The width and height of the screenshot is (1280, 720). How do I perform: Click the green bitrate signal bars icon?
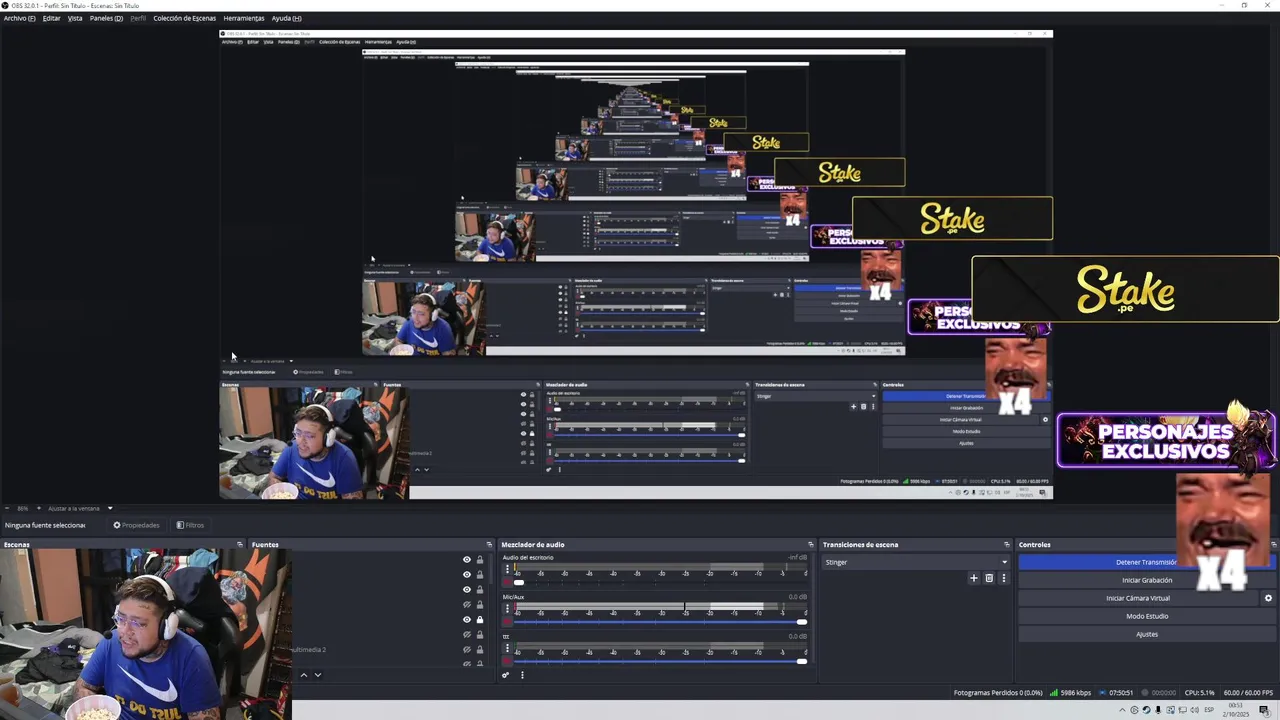1055,693
